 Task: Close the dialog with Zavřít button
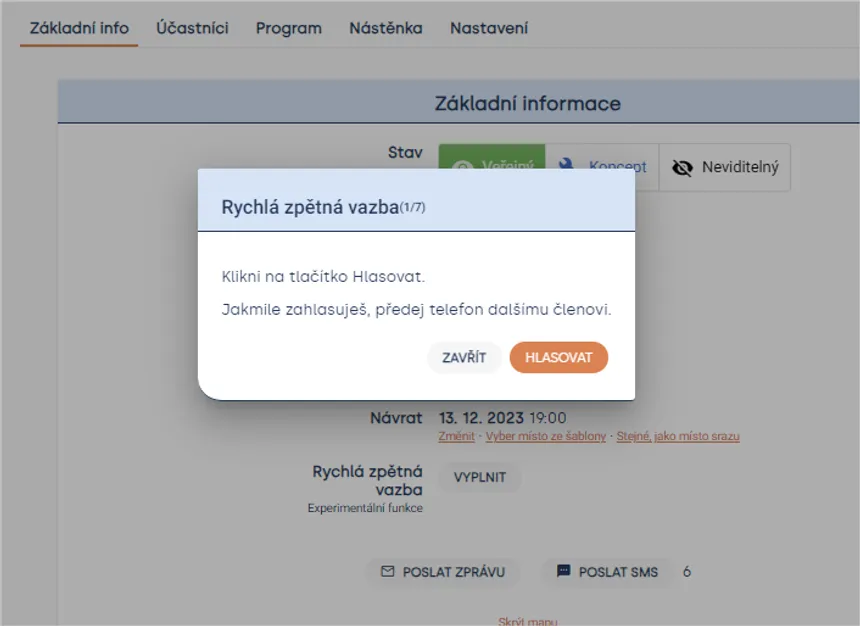click(x=464, y=358)
